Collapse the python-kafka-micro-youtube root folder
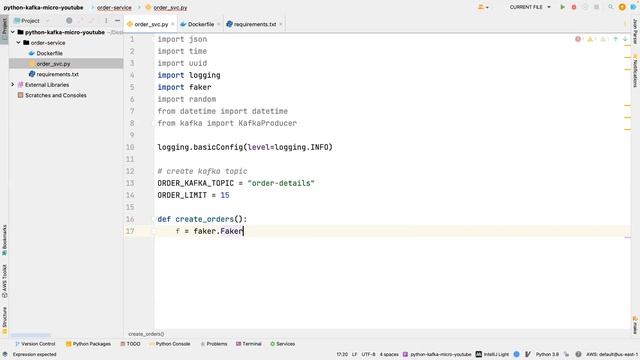 (x=13, y=32)
